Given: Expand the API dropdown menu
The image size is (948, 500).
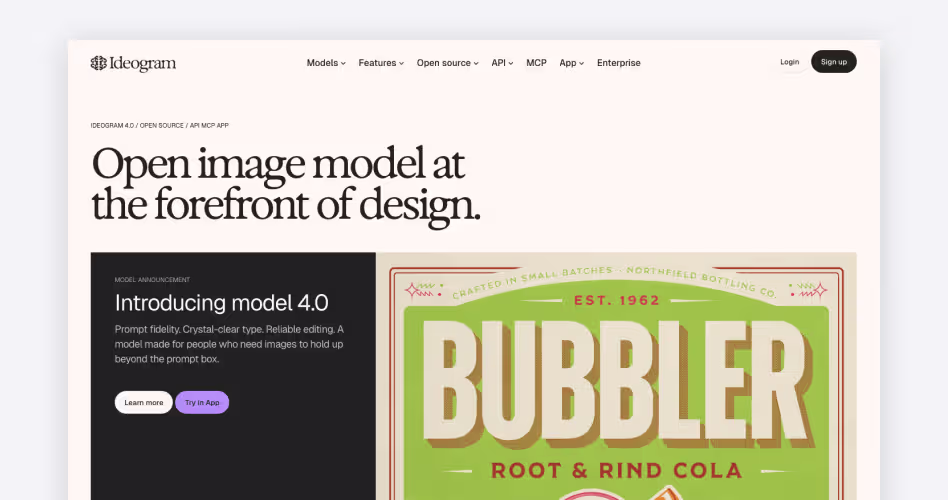Looking at the screenshot, I should coord(502,63).
